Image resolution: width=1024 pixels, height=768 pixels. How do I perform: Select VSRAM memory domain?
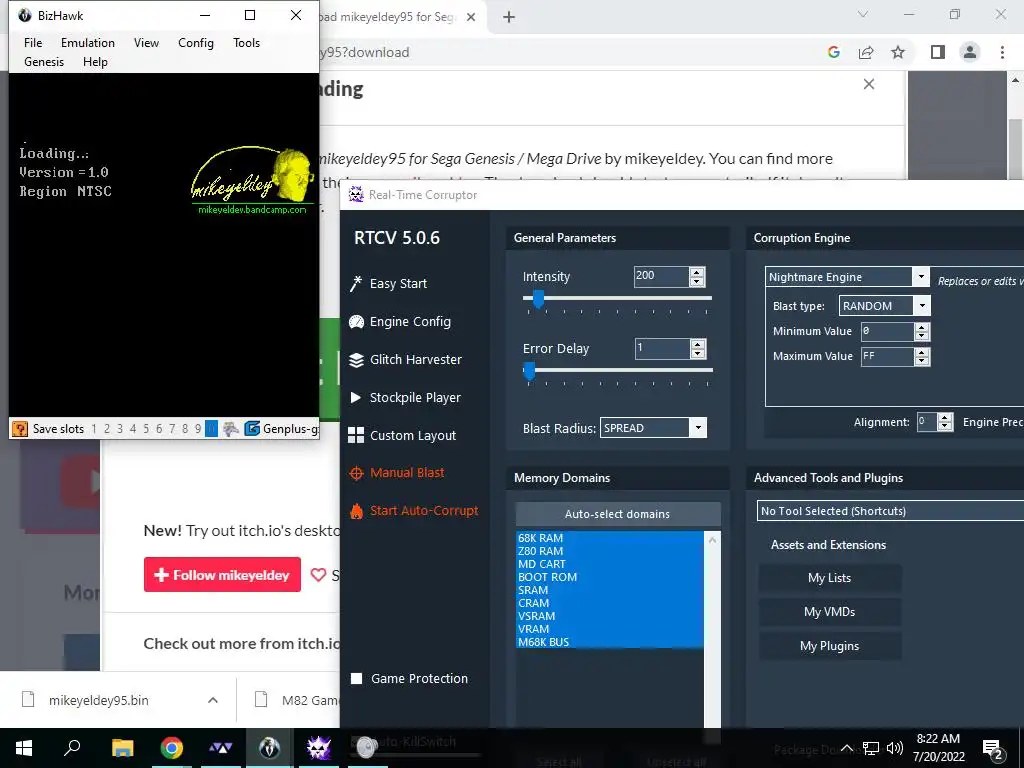(610, 616)
